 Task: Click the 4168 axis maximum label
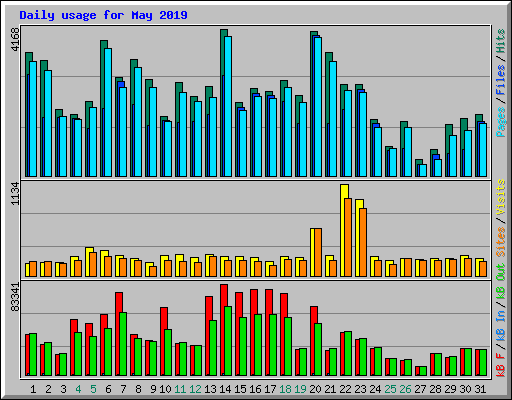coord(15,40)
